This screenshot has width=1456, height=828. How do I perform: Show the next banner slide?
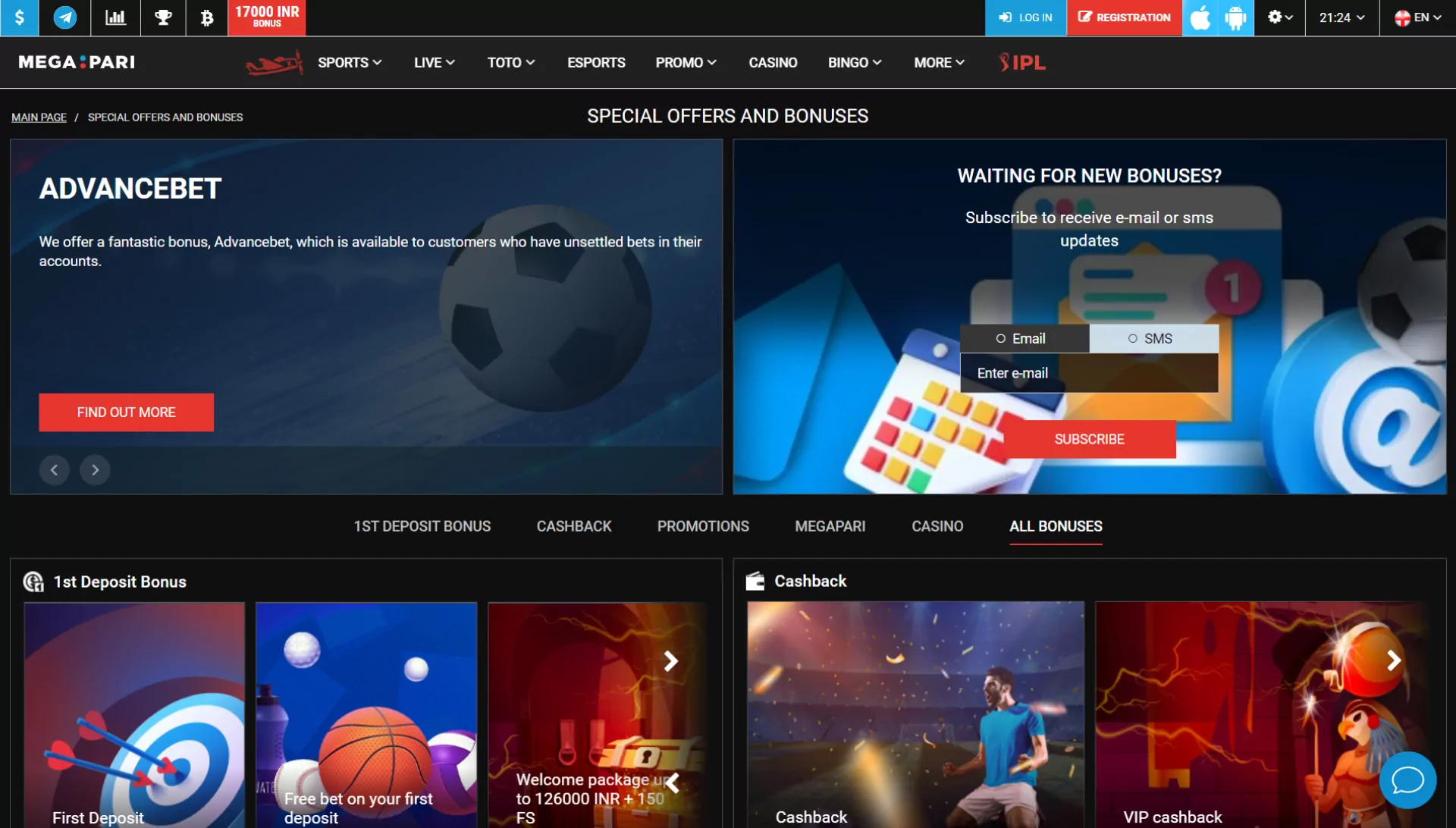coord(95,470)
